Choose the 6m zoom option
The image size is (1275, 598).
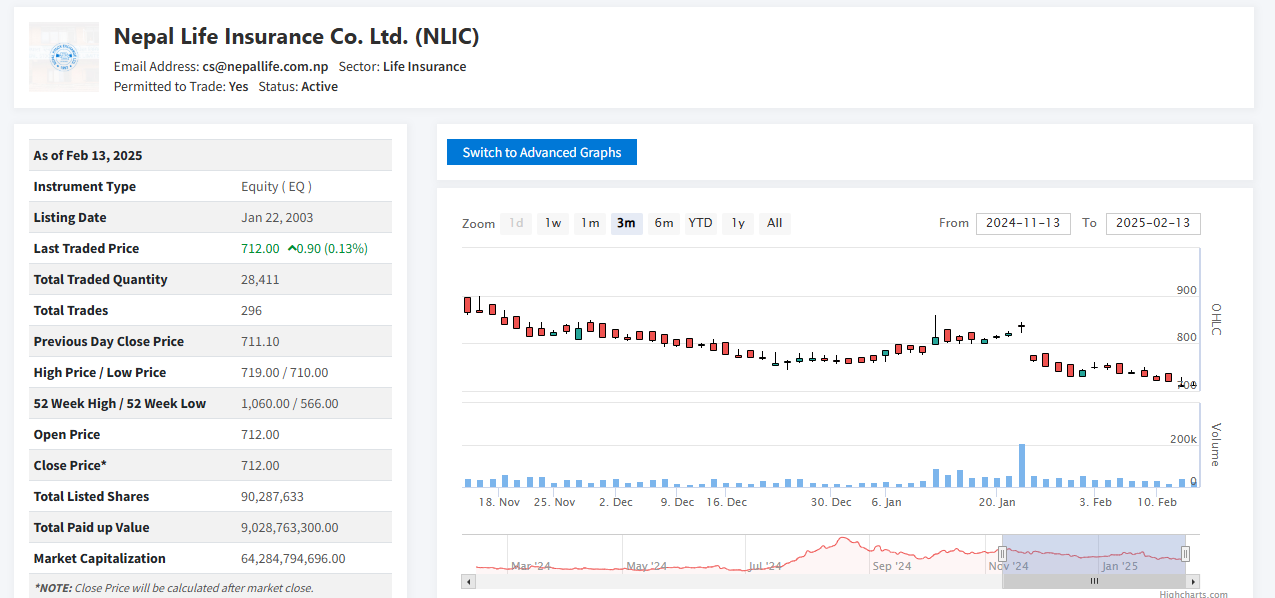pyautogui.click(x=663, y=223)
